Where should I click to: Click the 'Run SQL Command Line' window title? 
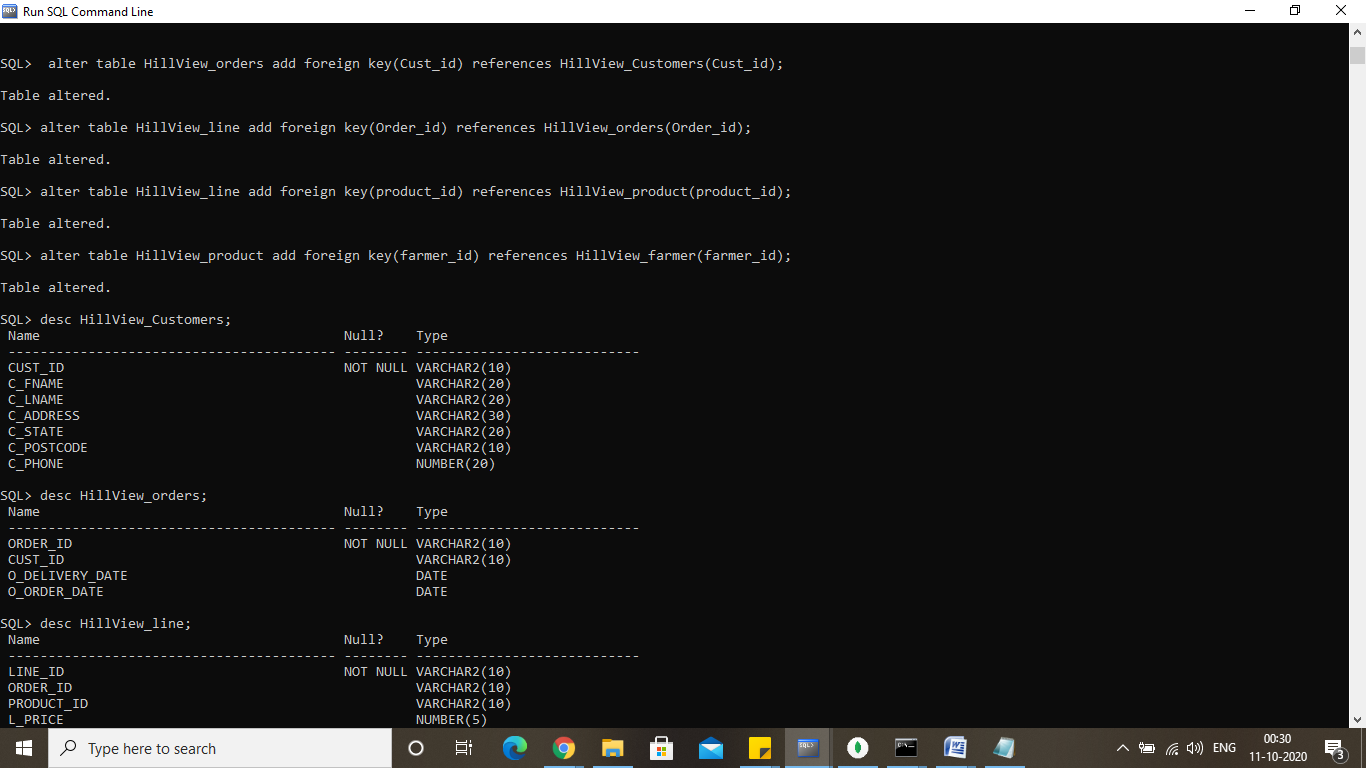click(88, 12)
